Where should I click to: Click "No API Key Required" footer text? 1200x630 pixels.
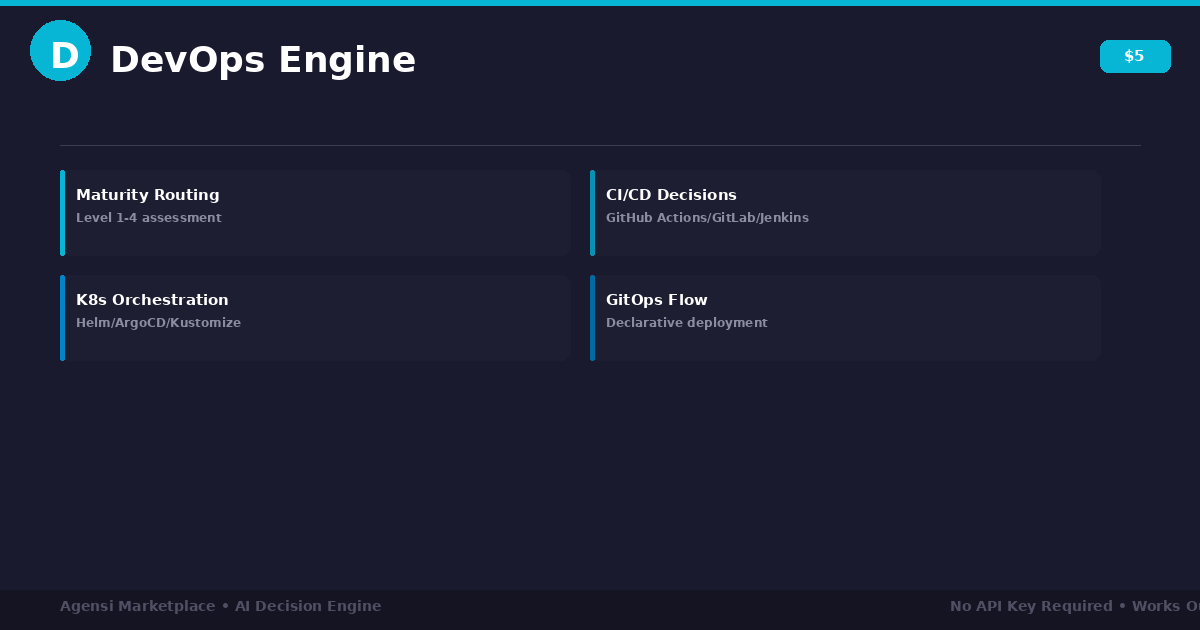point(1031,606)
